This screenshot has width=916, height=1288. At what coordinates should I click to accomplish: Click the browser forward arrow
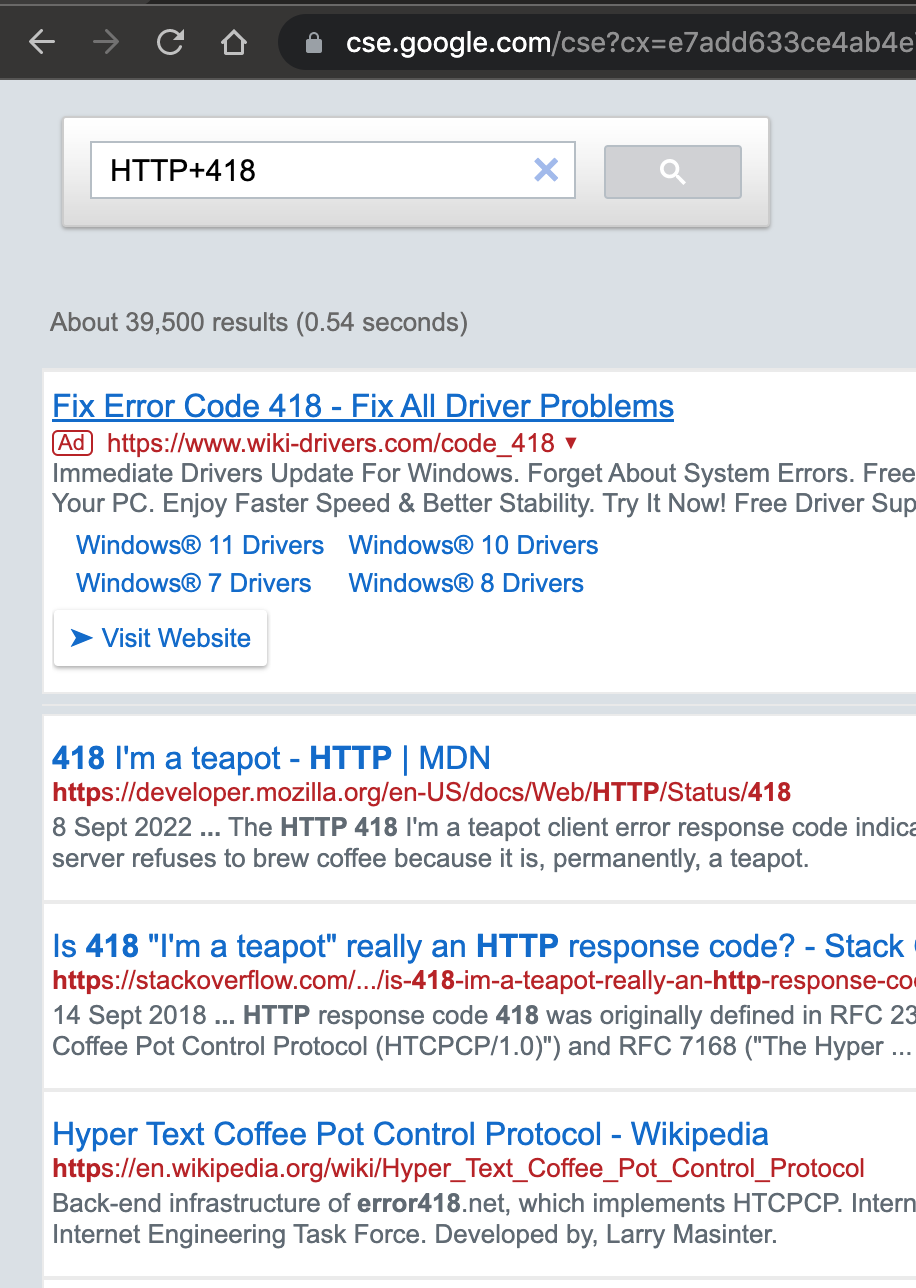tap(106, 42)
